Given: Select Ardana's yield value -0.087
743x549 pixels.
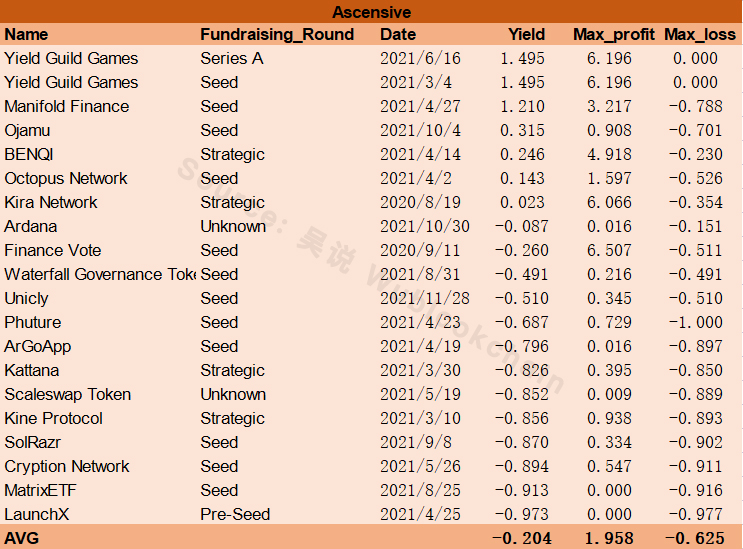Looking at the screenshot, I should pos(522,226).
